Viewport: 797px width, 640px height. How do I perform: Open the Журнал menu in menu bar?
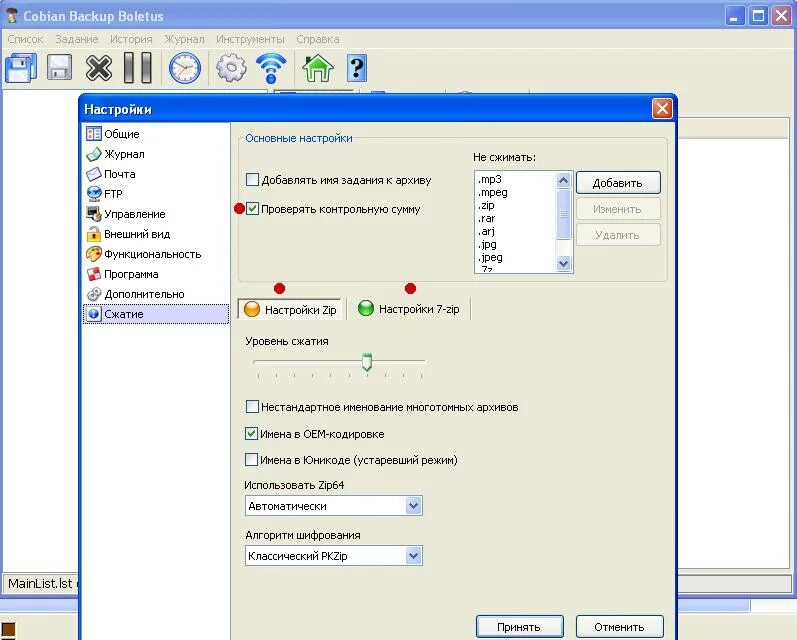point(185,39)
